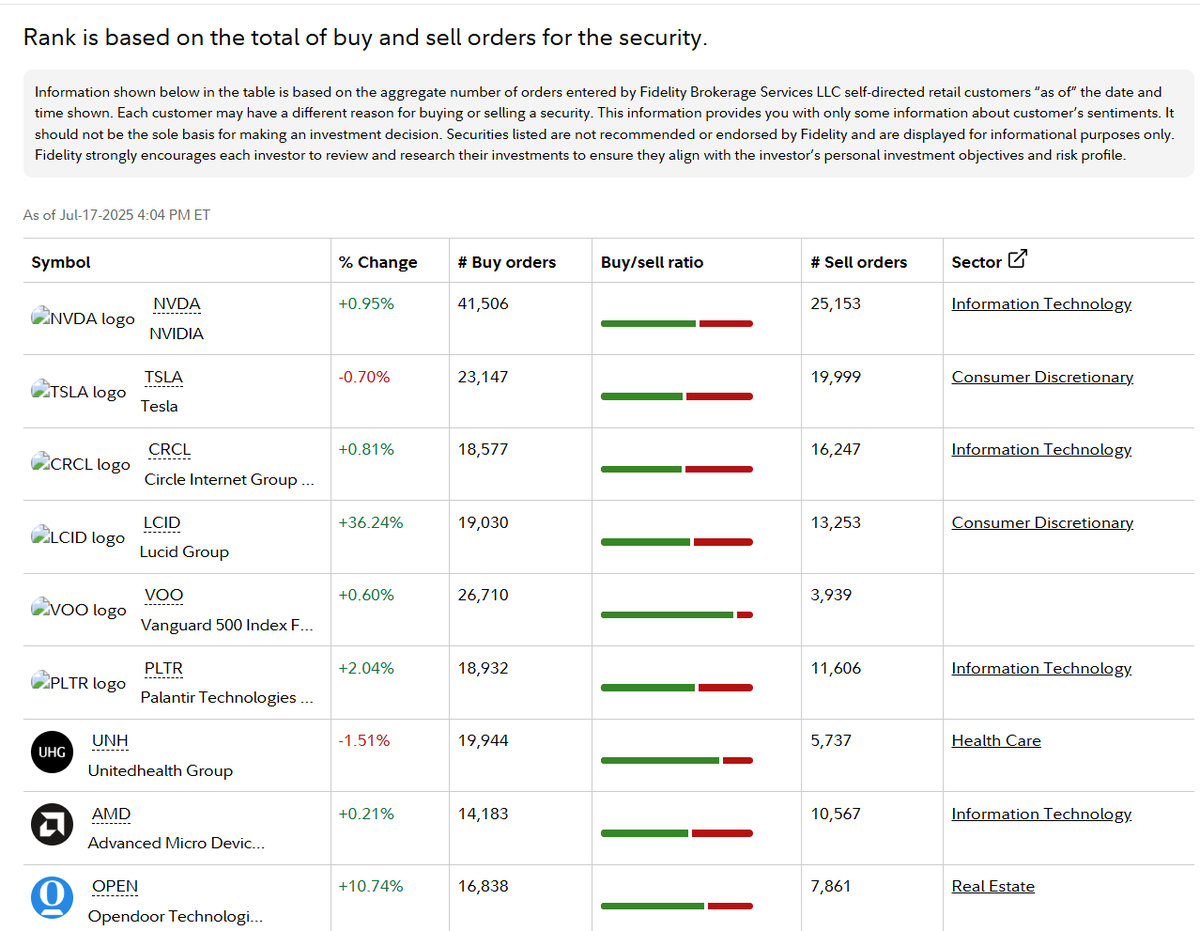Click Opendoor's buy/sell ratio bar
1200x931 pixels.
[677, 906]
